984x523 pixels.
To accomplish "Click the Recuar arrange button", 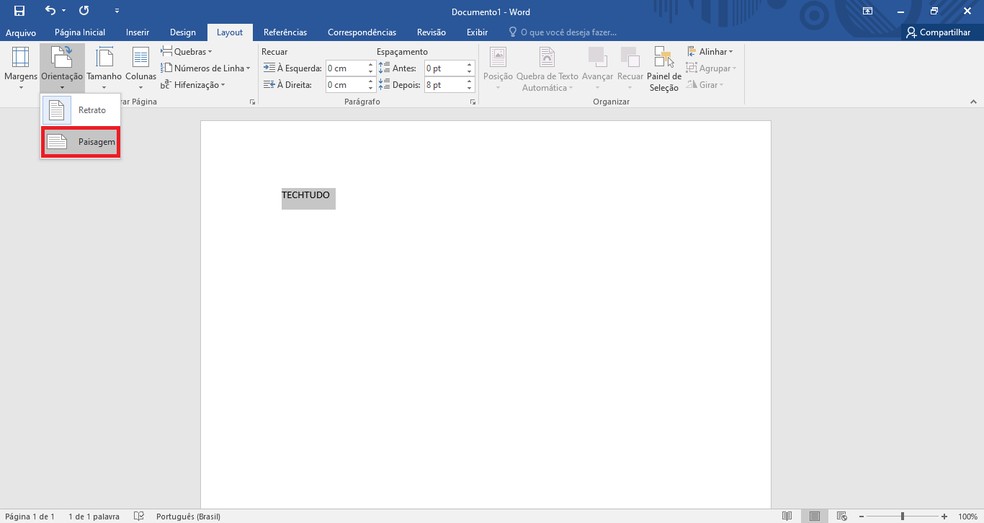I will tap(629, 68).
